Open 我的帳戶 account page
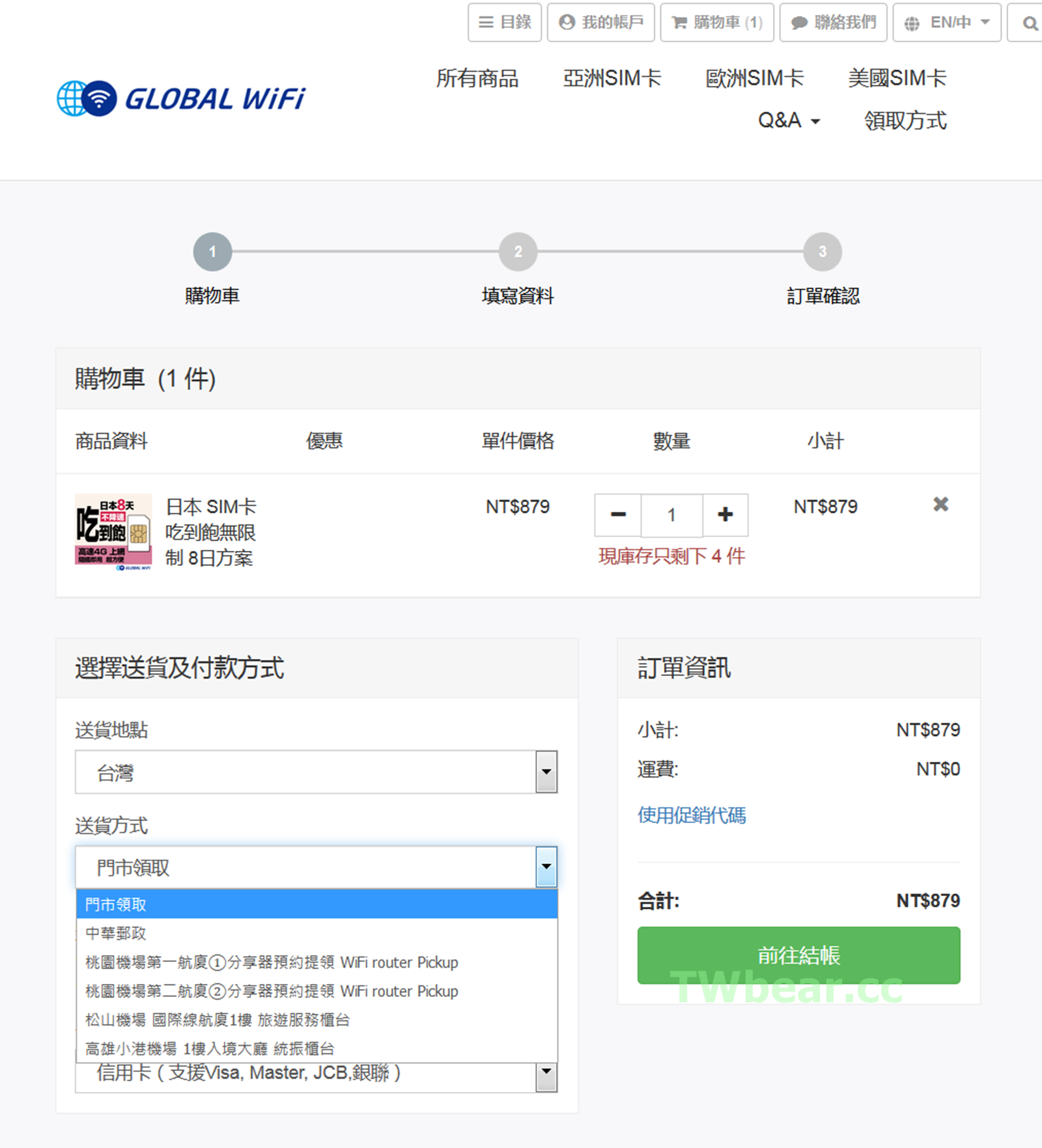 pos(600,23)
